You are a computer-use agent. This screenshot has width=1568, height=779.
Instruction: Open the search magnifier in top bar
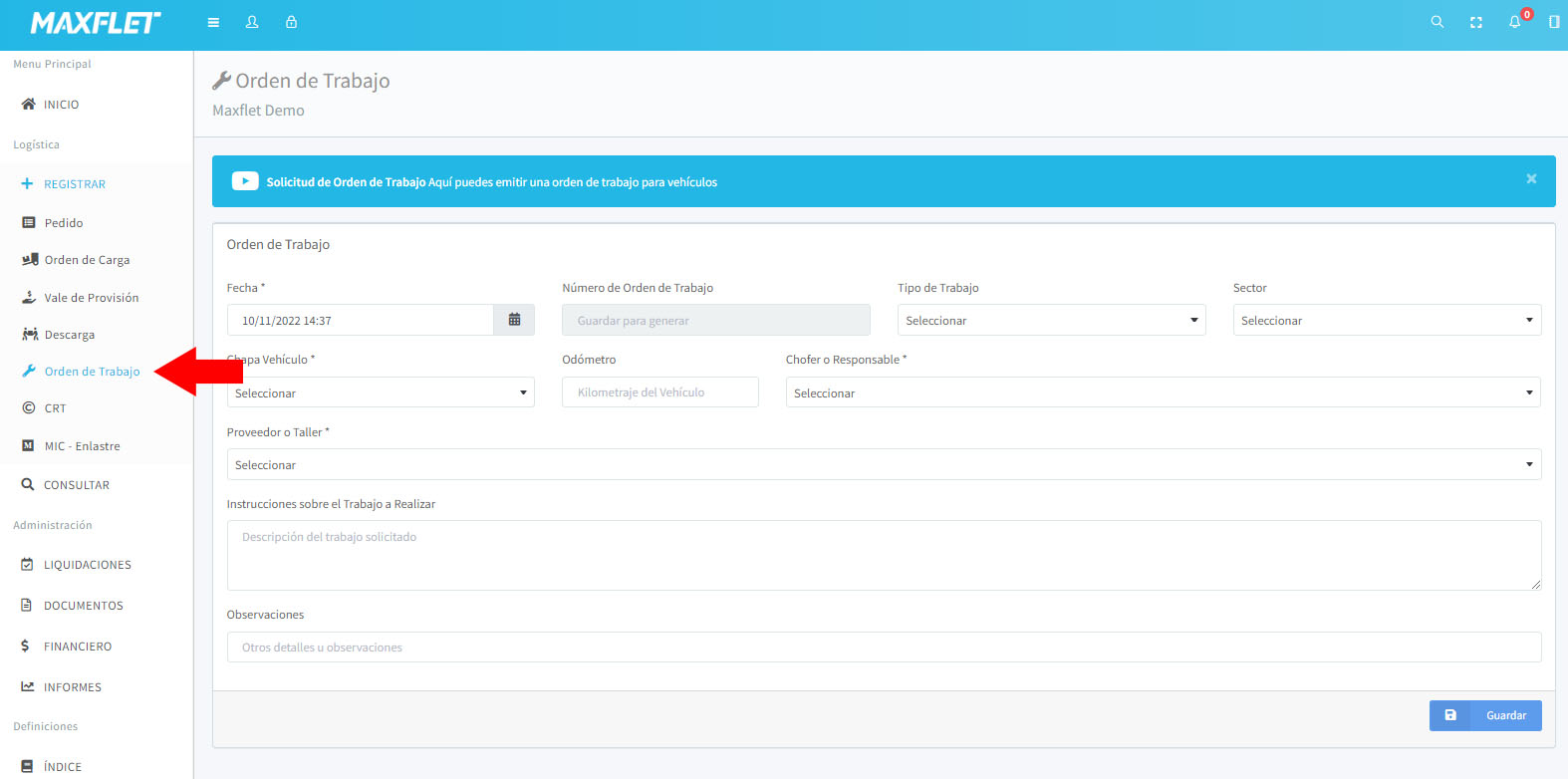coord(1437,22)
